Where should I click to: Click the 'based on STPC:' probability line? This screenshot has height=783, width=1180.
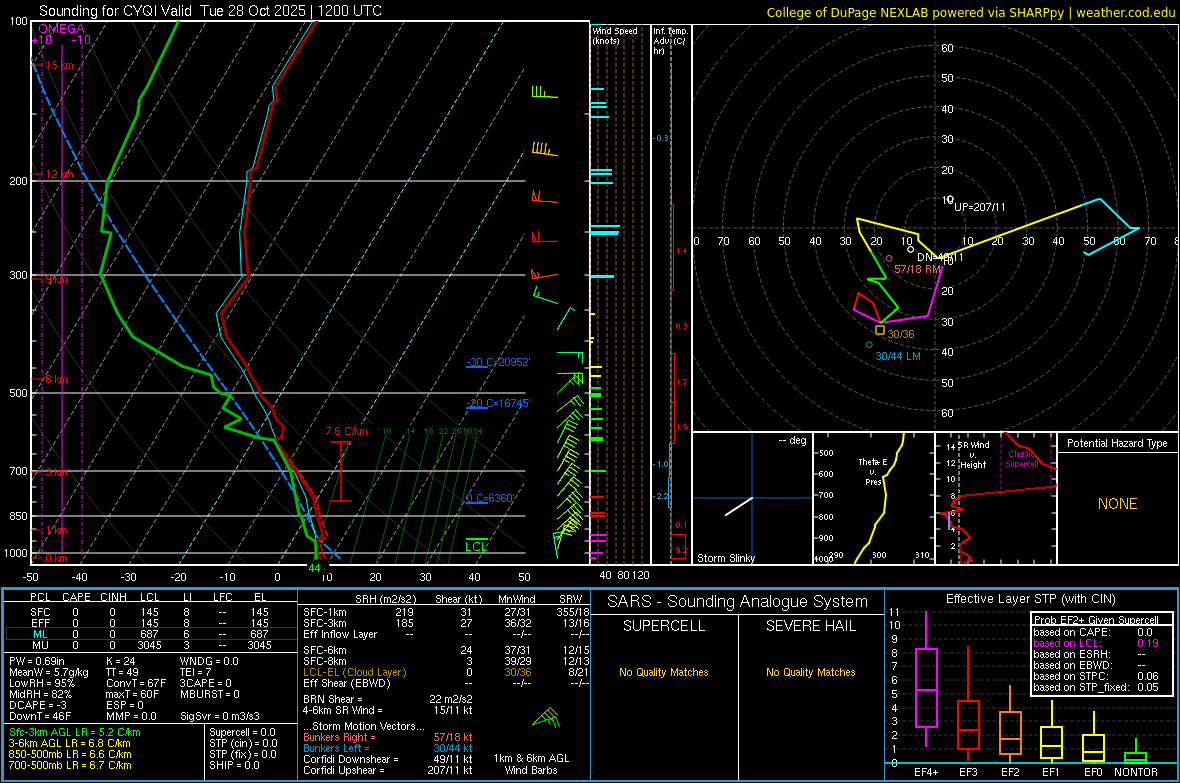click(1096, 676)
